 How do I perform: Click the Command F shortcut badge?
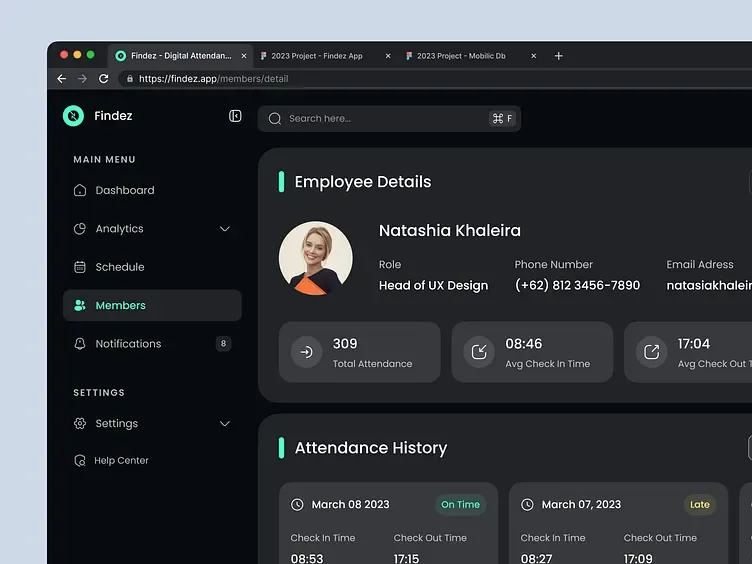pos(503,118)
